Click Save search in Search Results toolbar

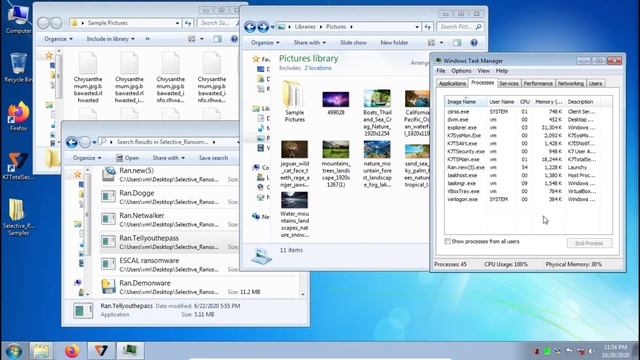(x=213, y=158)
